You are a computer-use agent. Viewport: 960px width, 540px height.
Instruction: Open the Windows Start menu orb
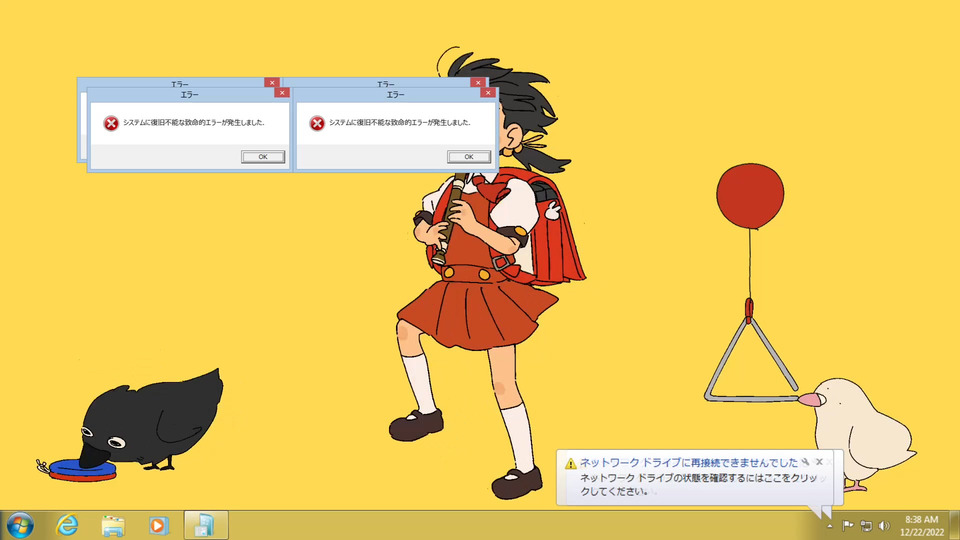pyautogui.click(x=20, y=525)
